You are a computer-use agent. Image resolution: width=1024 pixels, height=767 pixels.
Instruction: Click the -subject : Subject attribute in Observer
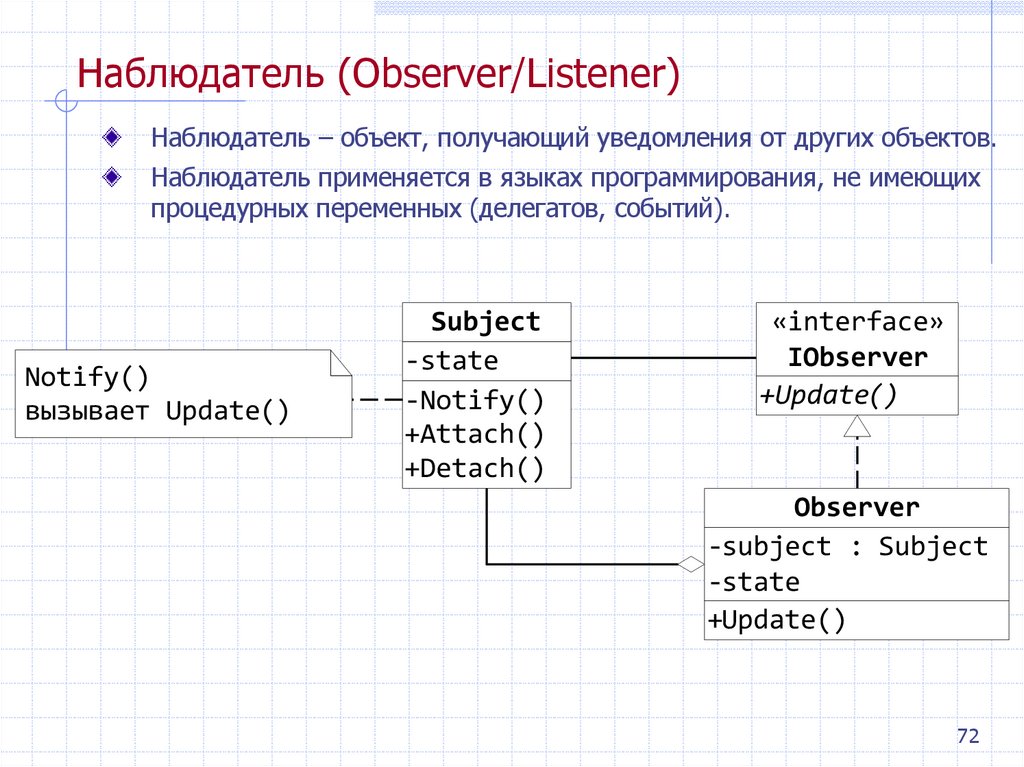tap(846, 545)
